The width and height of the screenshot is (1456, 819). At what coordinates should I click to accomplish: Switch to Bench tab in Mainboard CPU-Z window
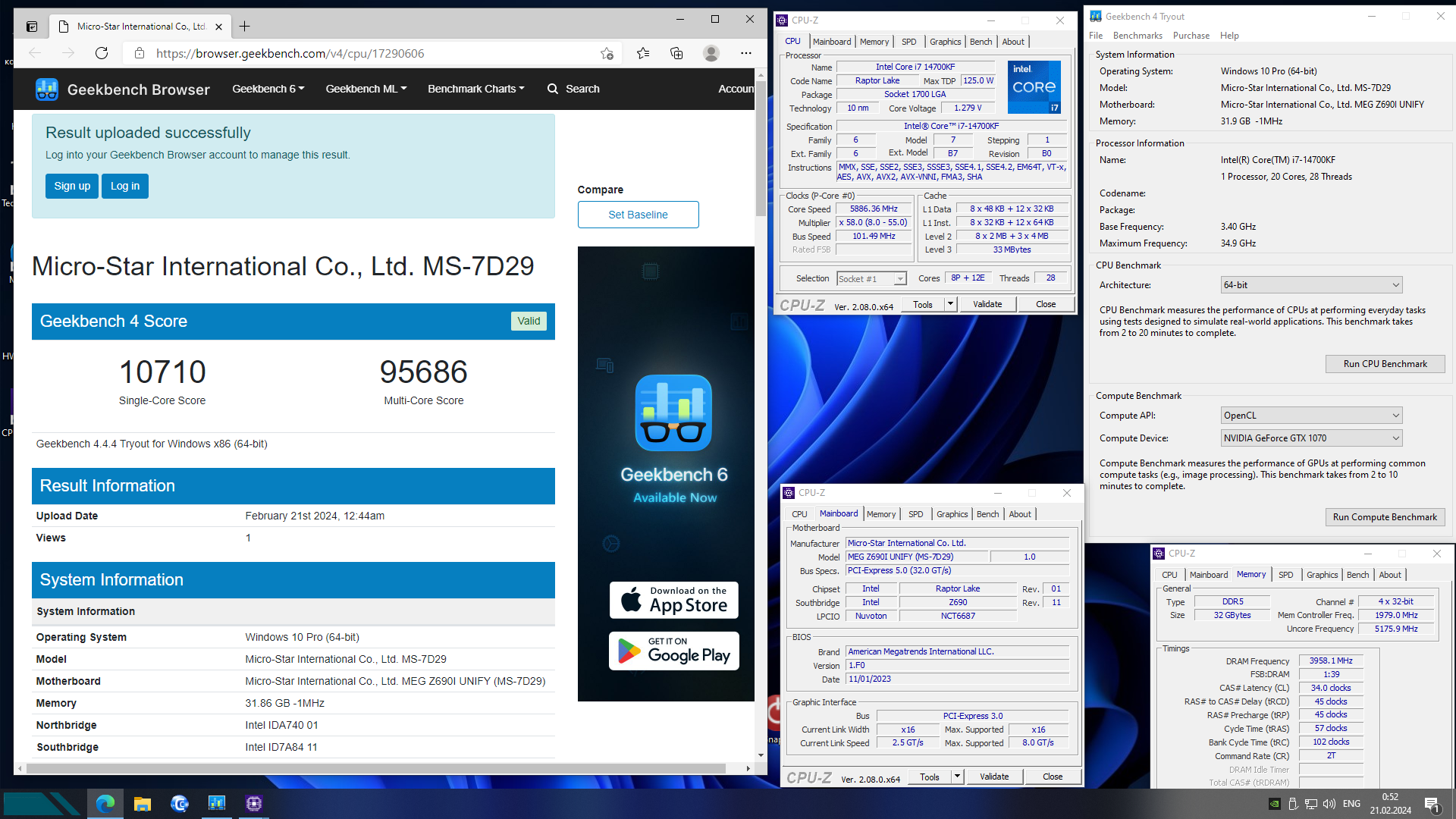coord(987,514)
